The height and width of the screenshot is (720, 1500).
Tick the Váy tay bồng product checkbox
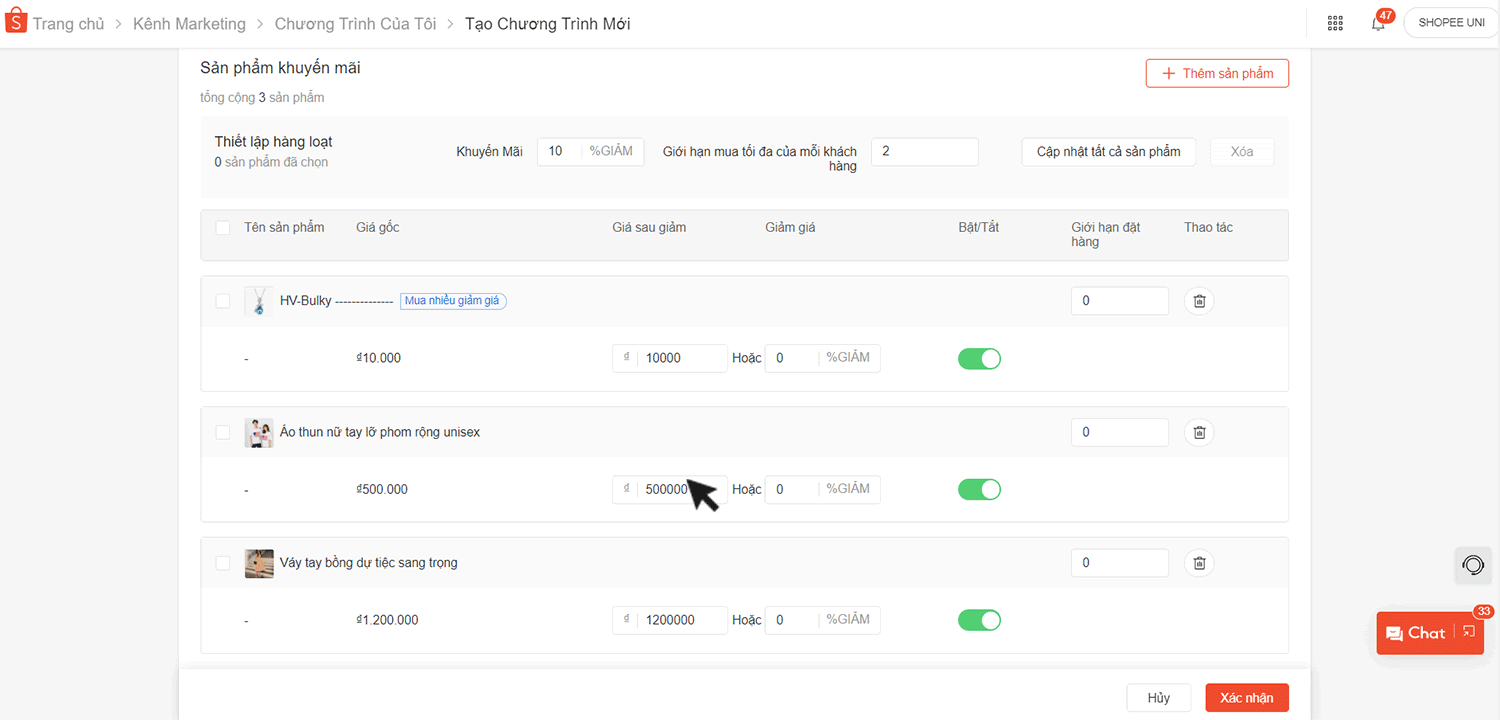click(223, 563)
